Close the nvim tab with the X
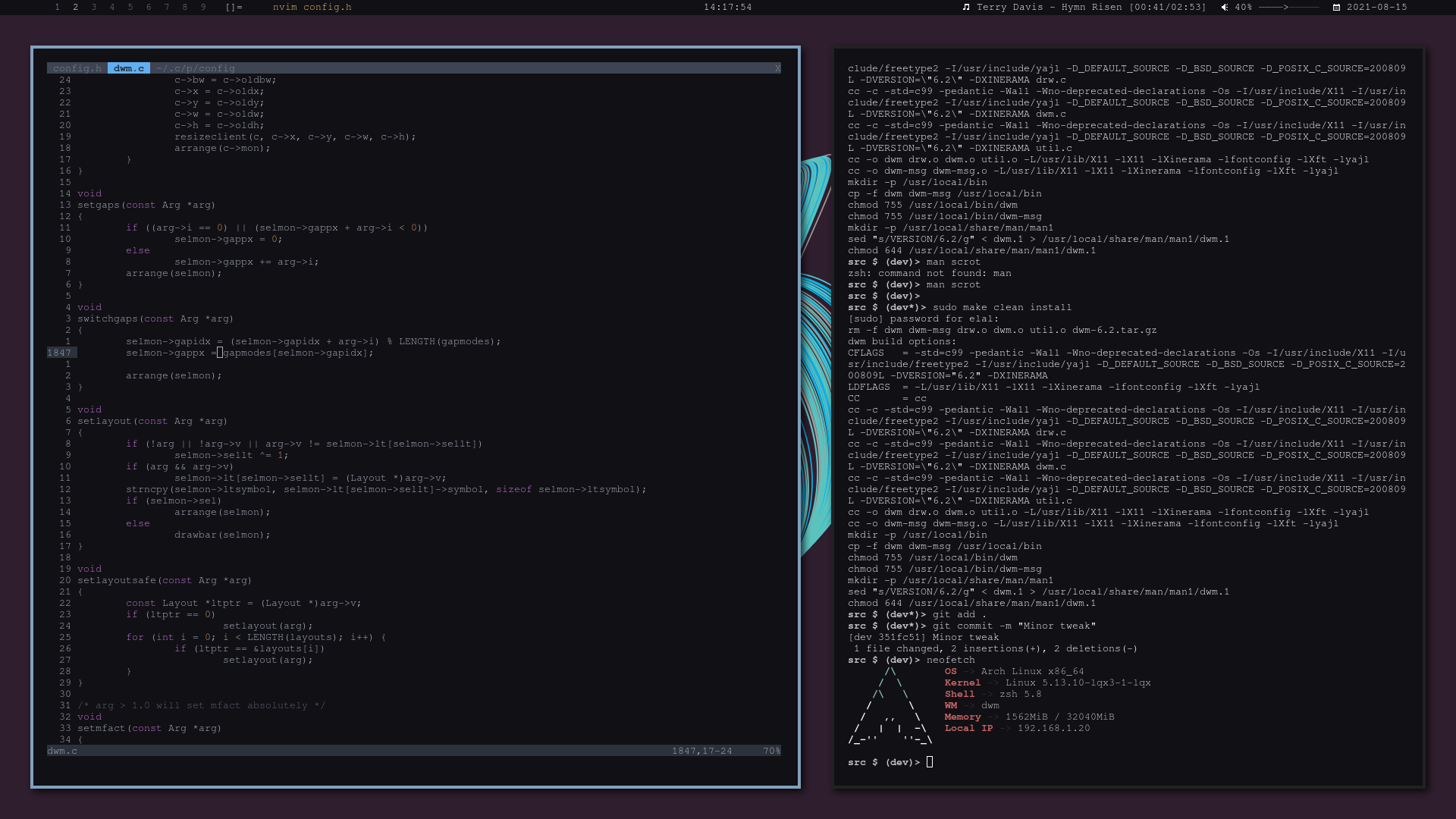 (777, 68)
